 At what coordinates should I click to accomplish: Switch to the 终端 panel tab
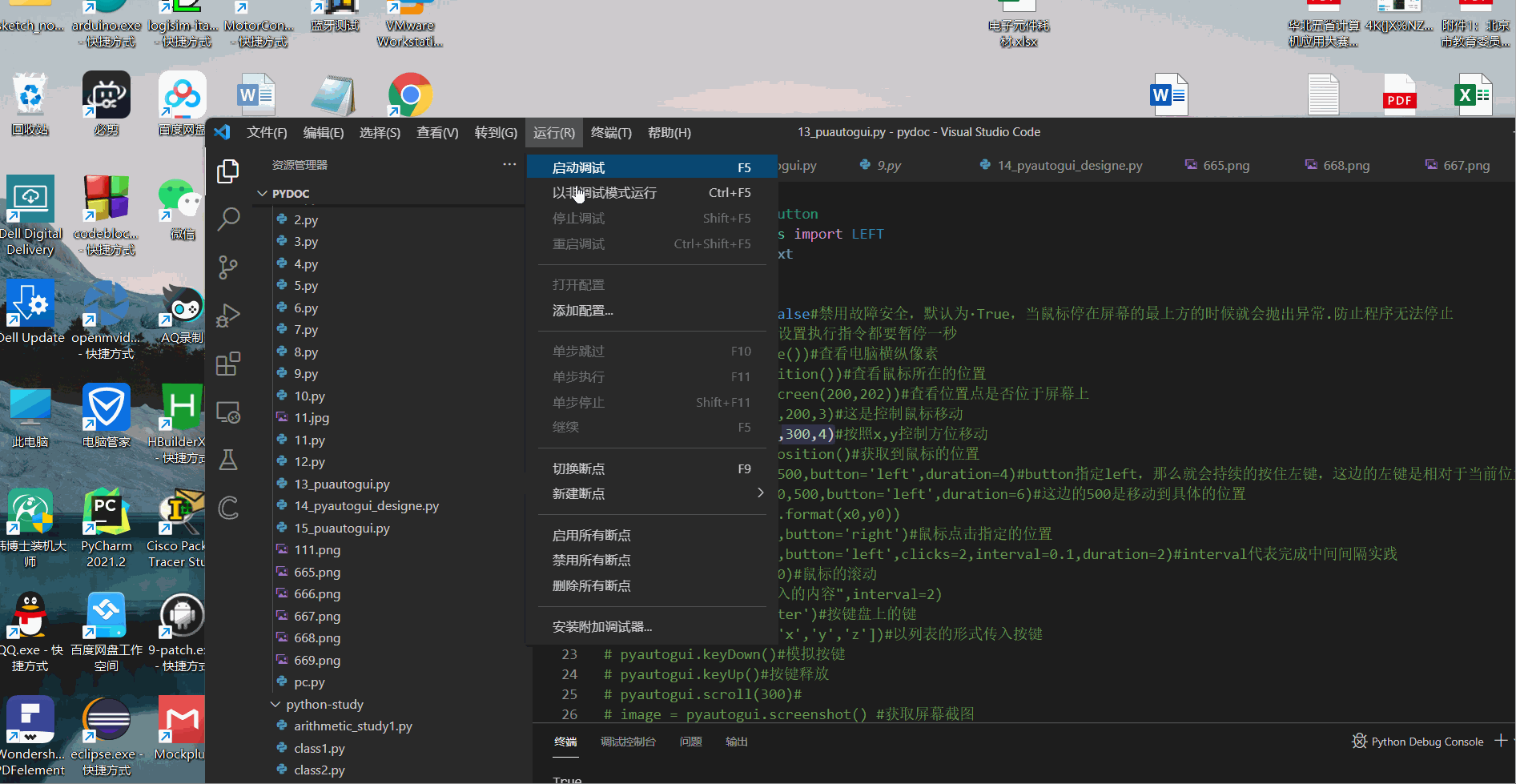[x=565, y=742]
